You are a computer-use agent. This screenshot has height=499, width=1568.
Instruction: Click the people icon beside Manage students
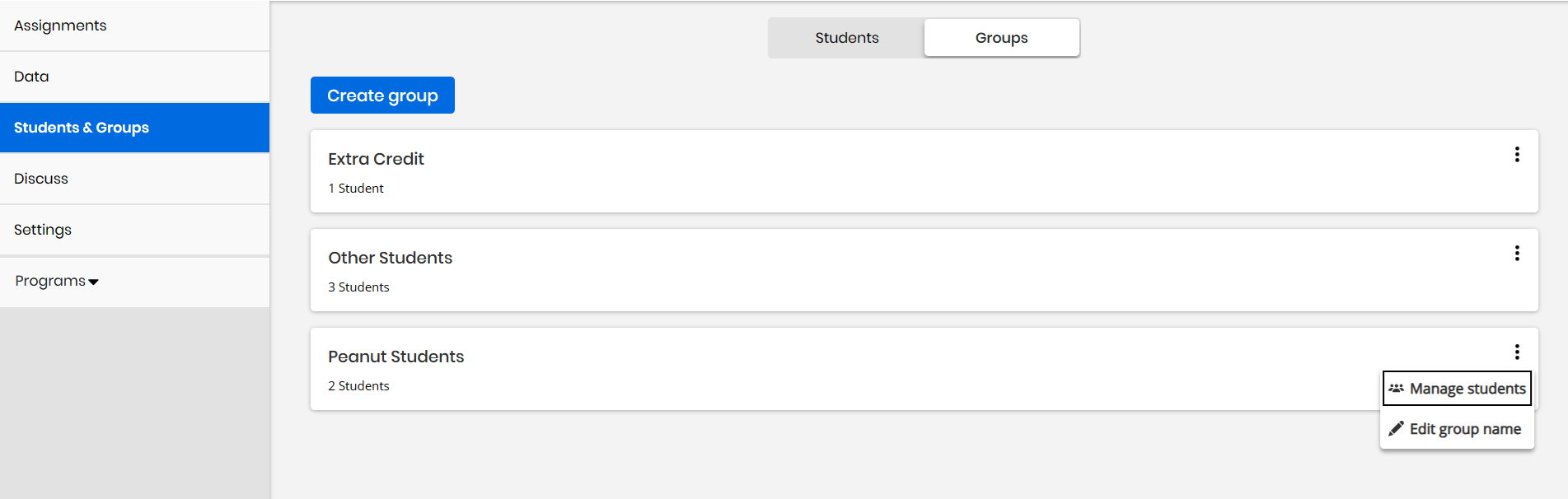(x=1396, y=388)
